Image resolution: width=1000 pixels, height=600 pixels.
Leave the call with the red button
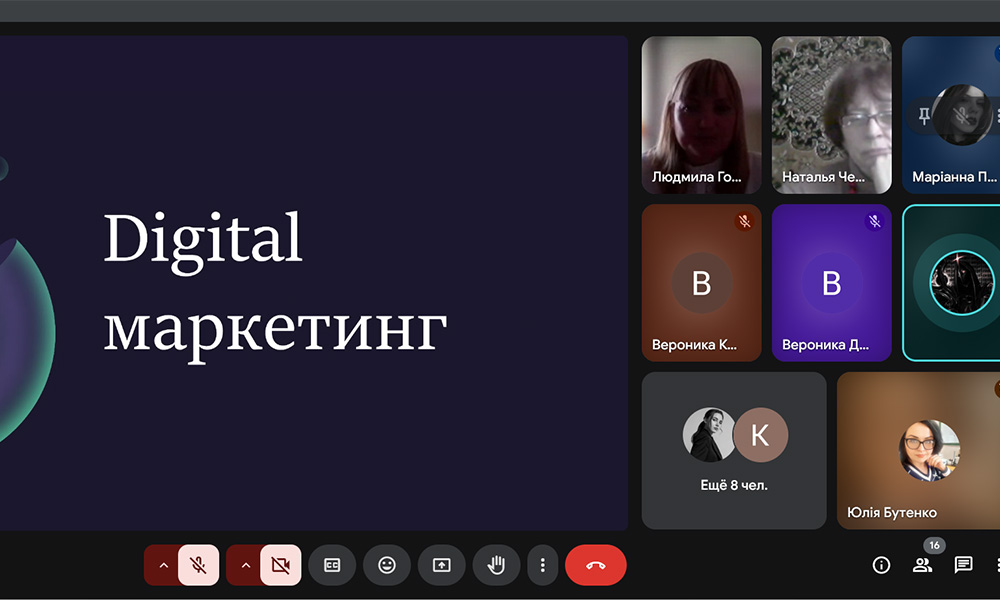coord(596,565)
